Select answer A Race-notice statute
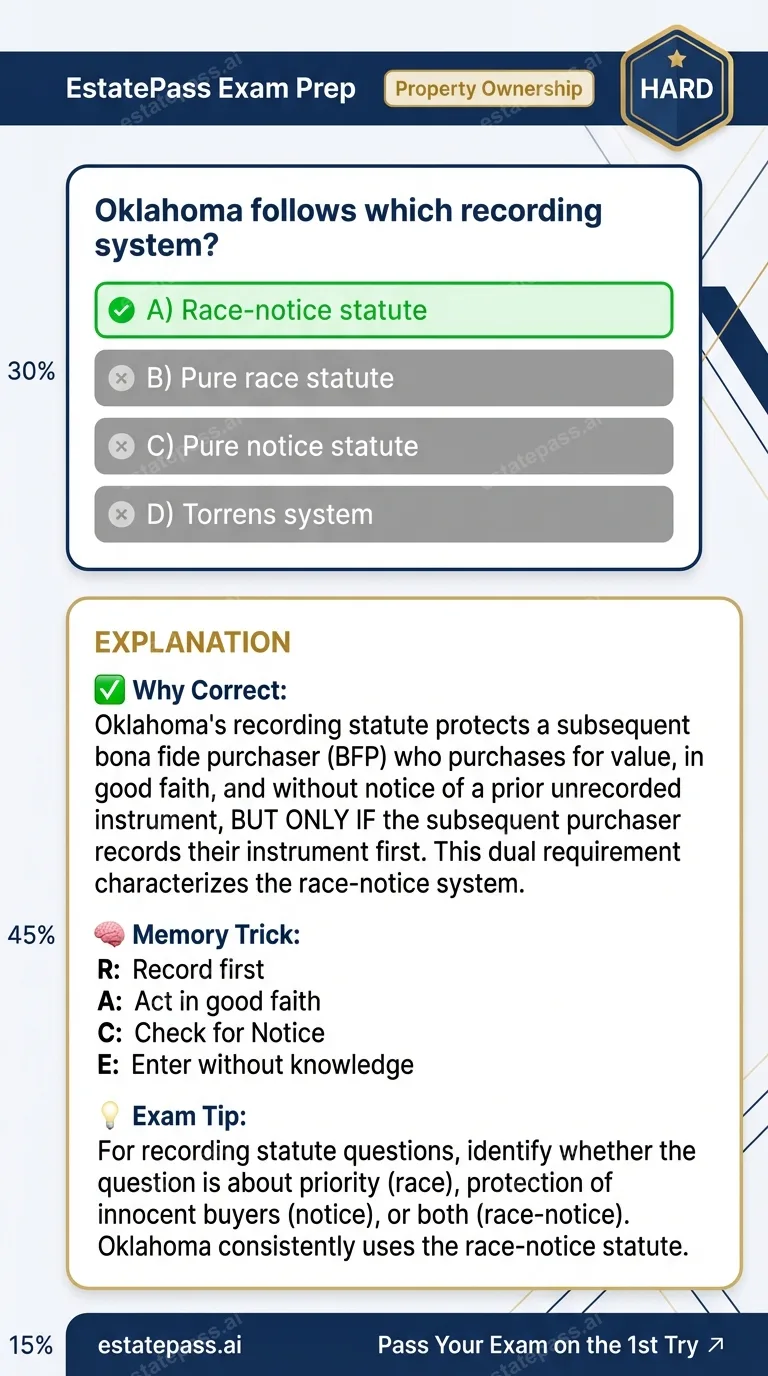768x1376 pixels. [384, 310]
